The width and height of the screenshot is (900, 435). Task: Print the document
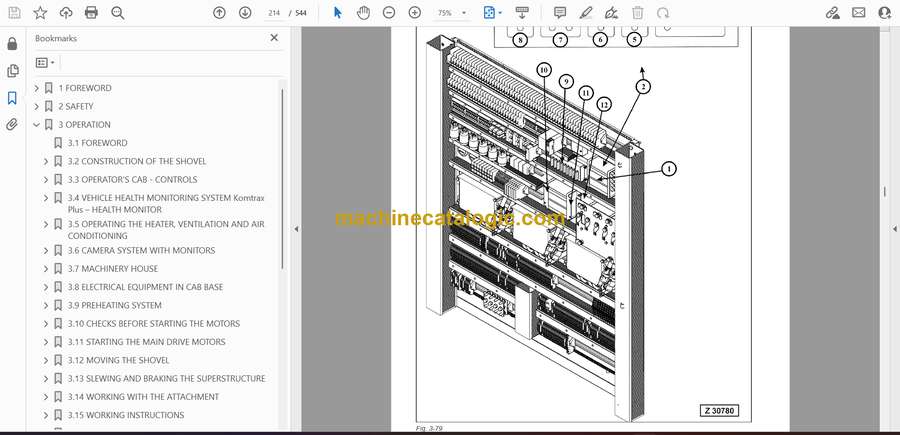coord(91,13)
